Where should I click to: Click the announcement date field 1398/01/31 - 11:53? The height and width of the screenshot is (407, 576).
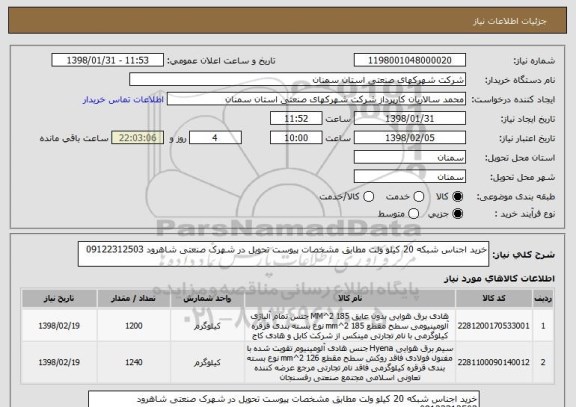(108, 60)
